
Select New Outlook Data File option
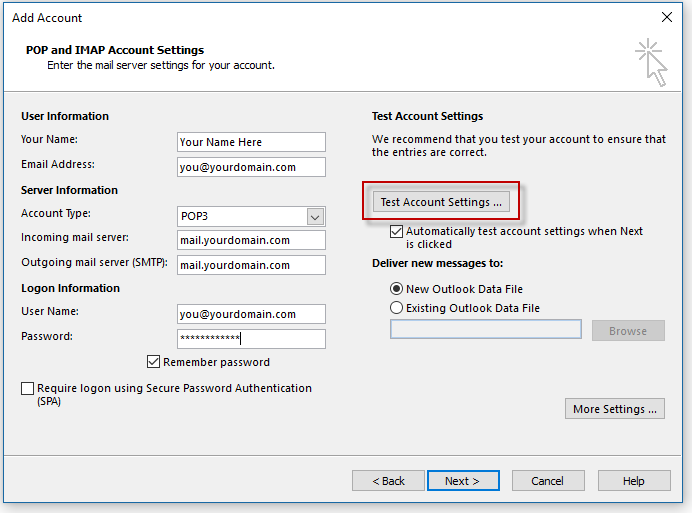point(397,289)
